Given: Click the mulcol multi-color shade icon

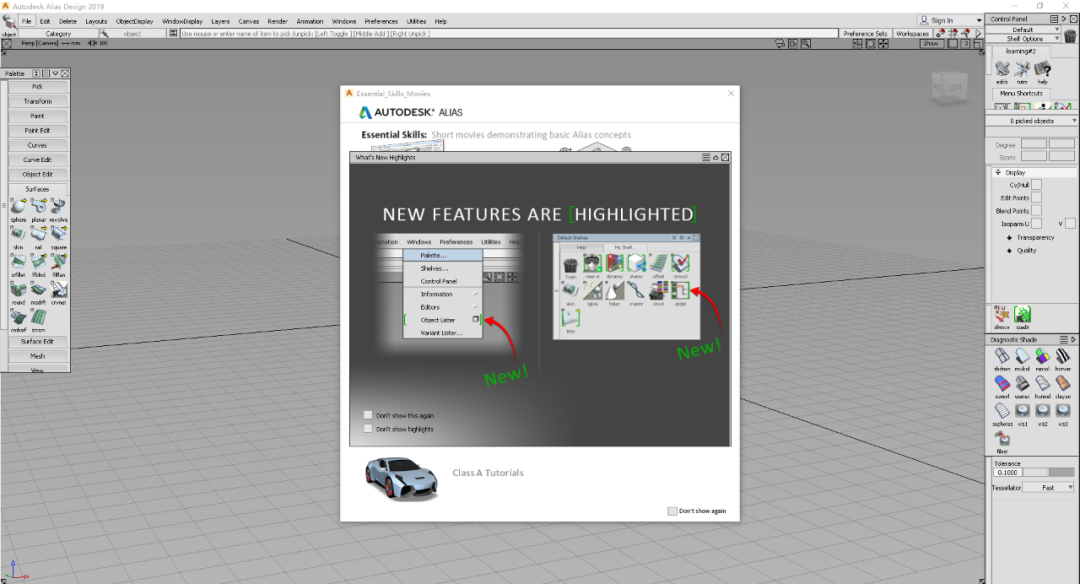Looking at the screenshot, I should tap(1022, 356).
